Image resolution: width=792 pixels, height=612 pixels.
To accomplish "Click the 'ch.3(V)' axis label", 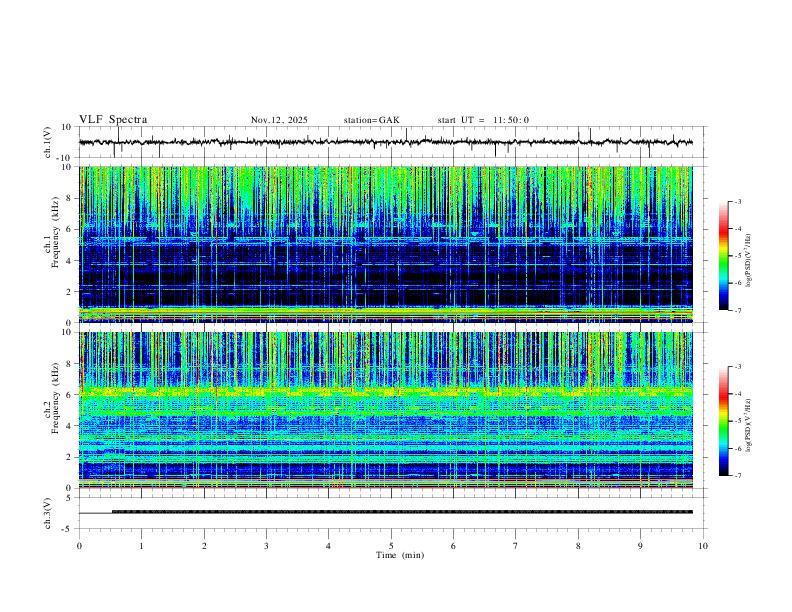I will tap(48, 514).
